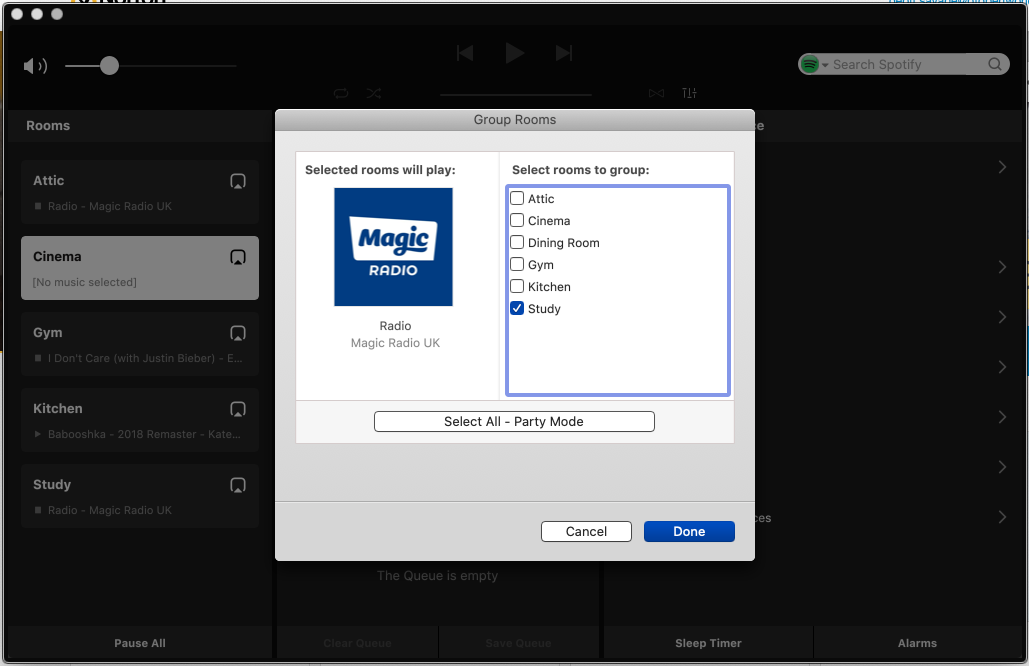Click 'The Queue is empty' text
The width and height of the screenshot is (1029, 666).
point(437,575)
